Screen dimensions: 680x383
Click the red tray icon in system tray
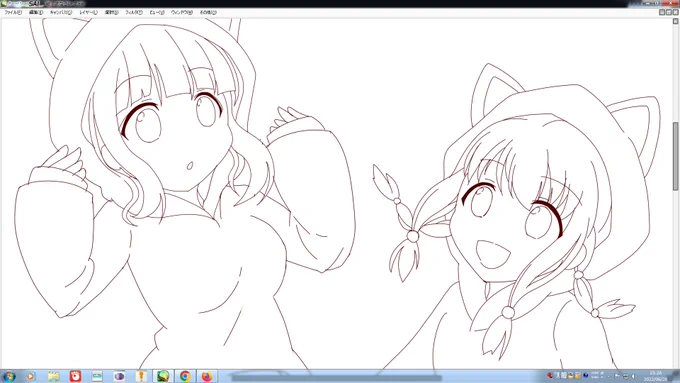tap(550, 376)
